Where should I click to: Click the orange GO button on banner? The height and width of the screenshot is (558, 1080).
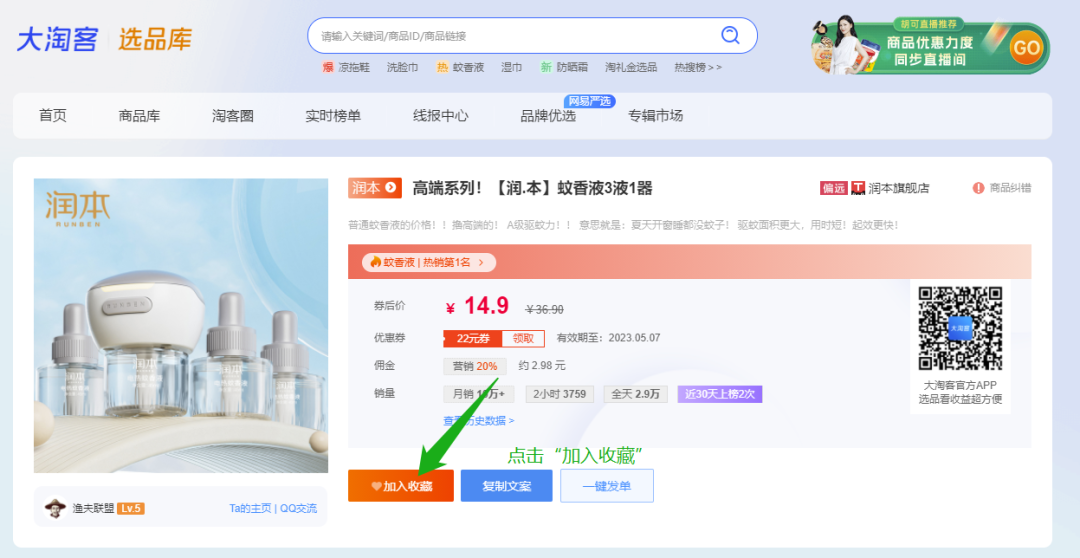(x=1026, y=48)
